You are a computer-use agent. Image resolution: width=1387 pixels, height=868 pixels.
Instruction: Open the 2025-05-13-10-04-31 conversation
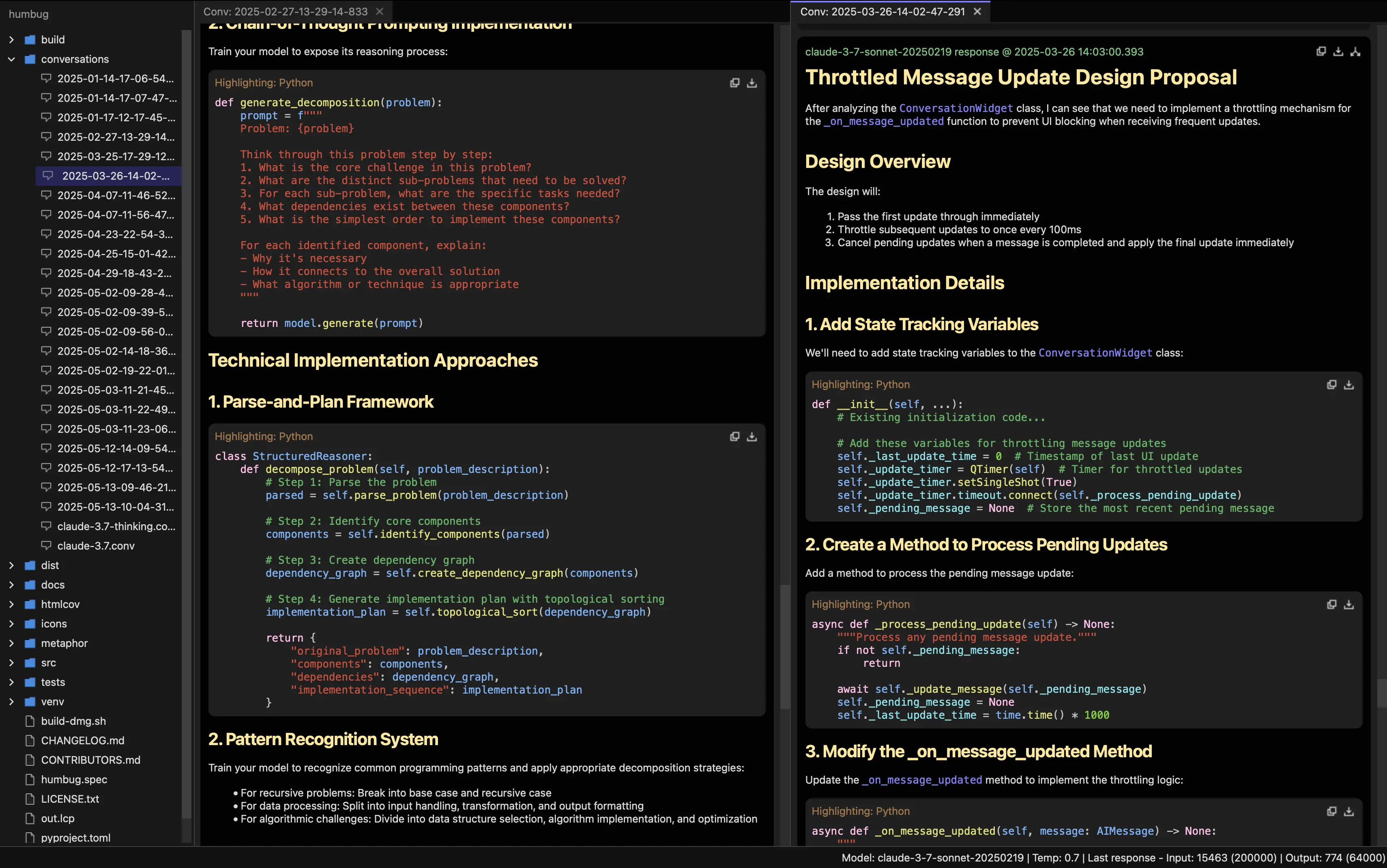point(115,507)
